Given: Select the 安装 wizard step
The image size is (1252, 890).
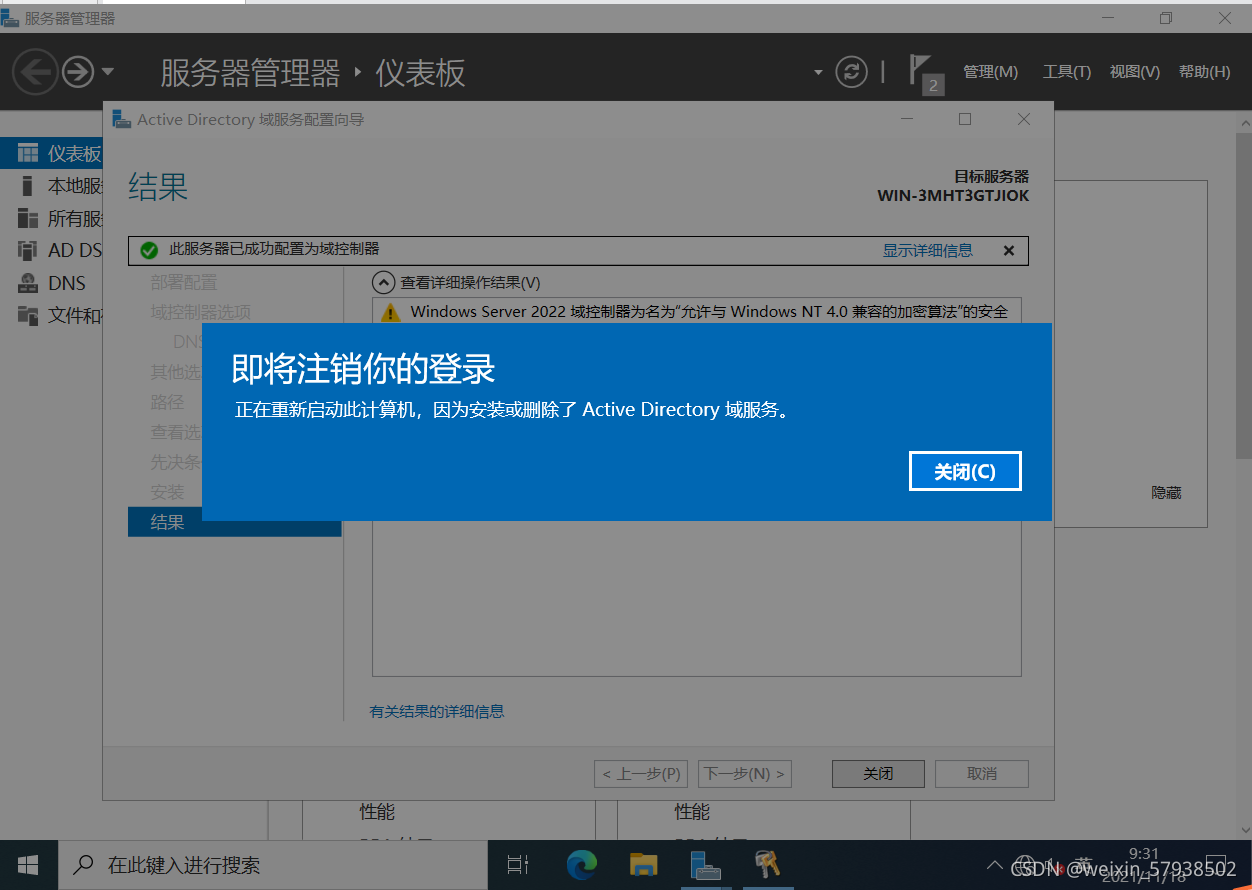Looking at the screenshot, I should coord(167,492).
